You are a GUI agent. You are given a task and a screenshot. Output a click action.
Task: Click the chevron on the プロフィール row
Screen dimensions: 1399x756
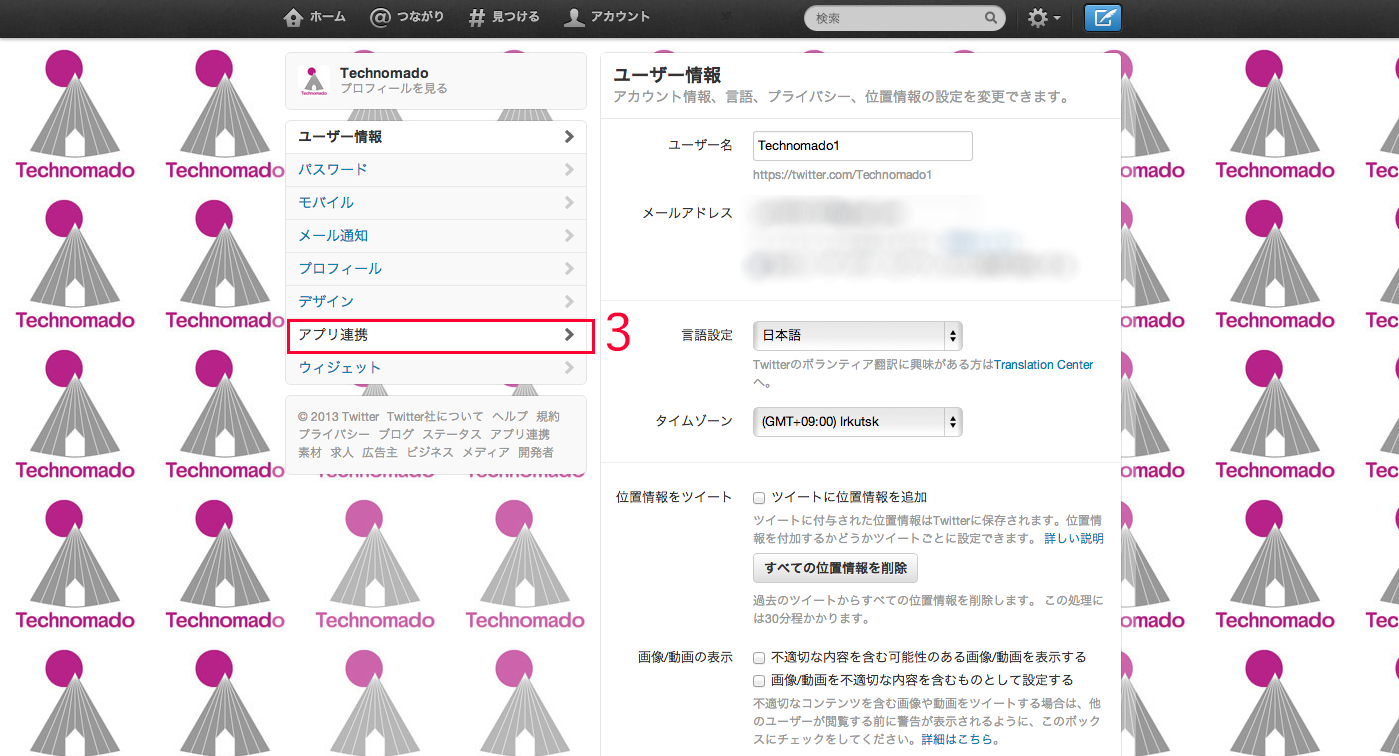coord(569,269)
